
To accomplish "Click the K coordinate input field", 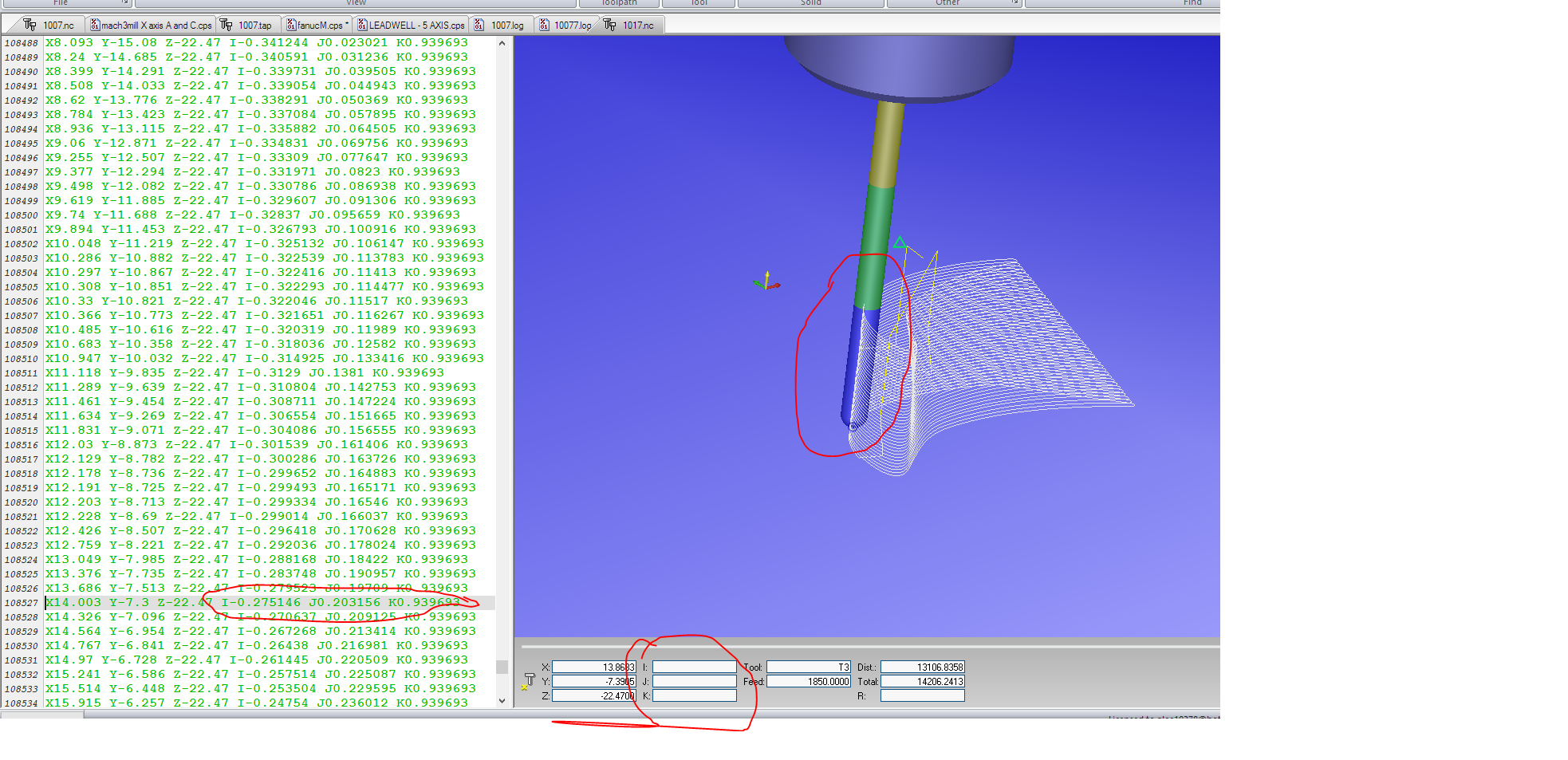I will tap(694, 695).
